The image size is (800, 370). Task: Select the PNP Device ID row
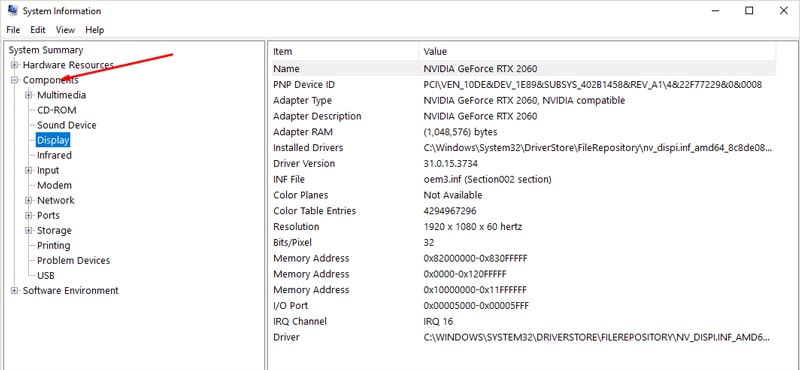(x=522, y=84)
